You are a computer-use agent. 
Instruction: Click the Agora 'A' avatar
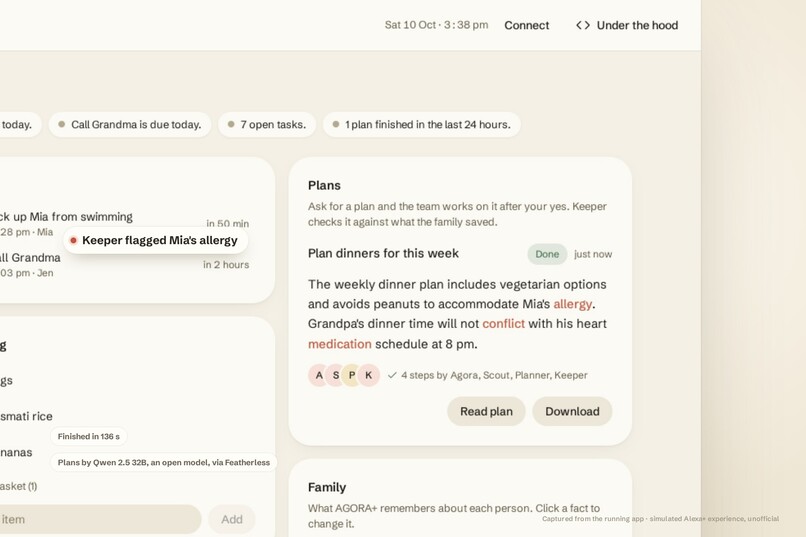[319, 375]
